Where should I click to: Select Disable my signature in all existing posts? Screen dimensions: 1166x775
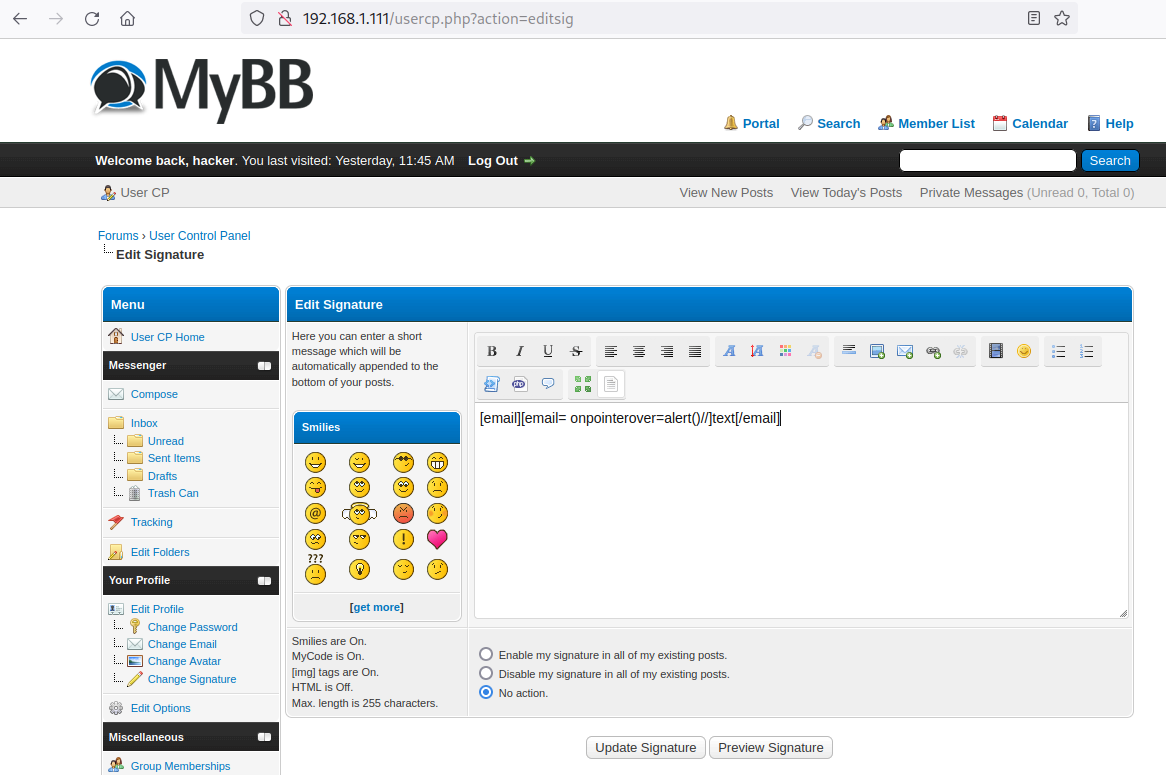[x=486, y=674]
